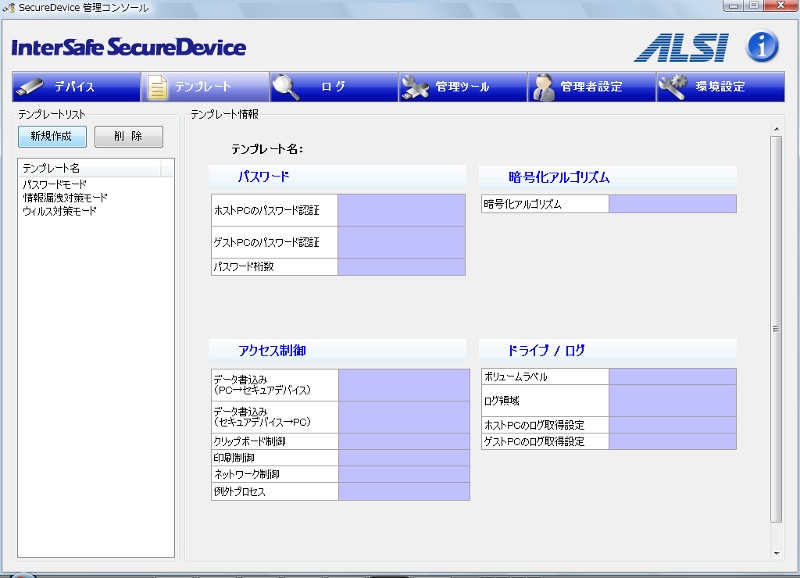Click the クリップボード制御 value cell
Screen dimensions: 800x578
[x=404, y=441]
